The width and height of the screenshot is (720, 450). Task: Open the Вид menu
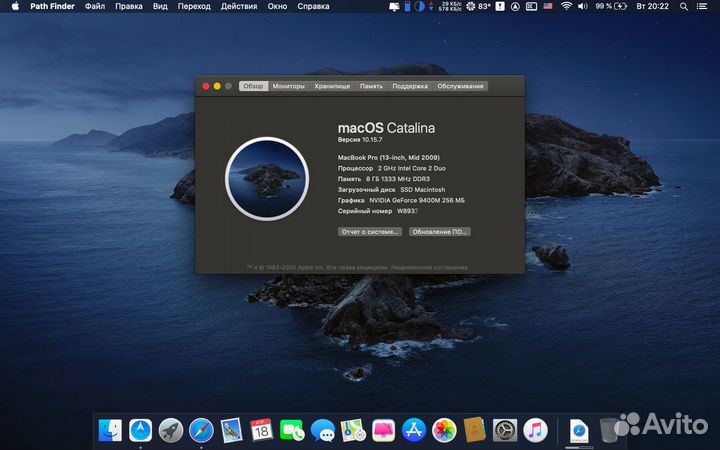(x=160, y=6)
